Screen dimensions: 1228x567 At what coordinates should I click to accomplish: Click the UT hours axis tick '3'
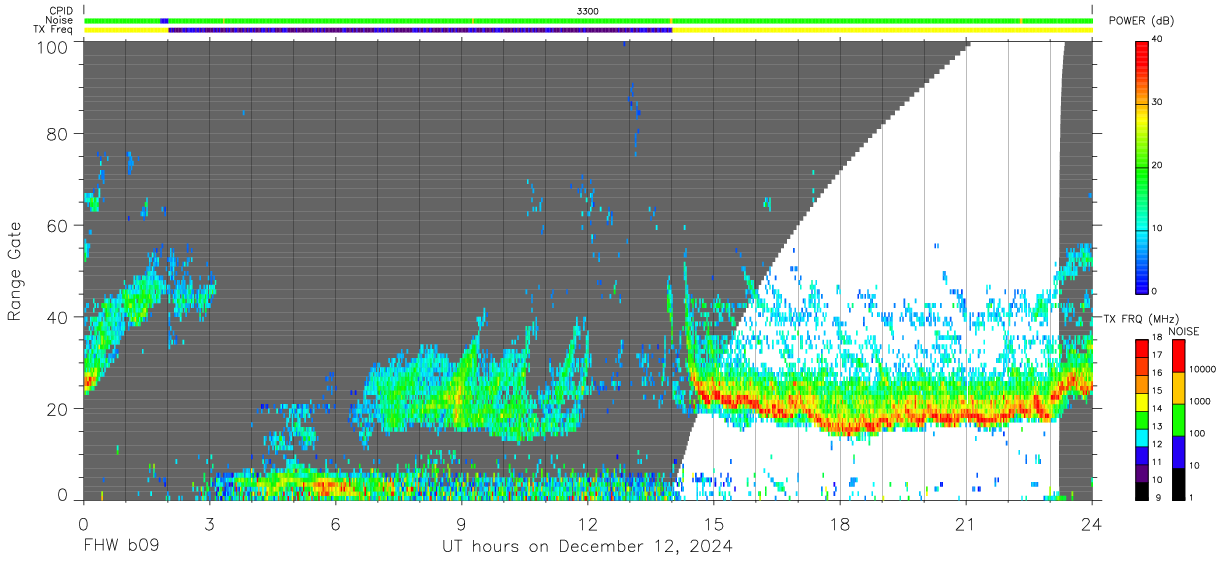(x=209, y=524)
